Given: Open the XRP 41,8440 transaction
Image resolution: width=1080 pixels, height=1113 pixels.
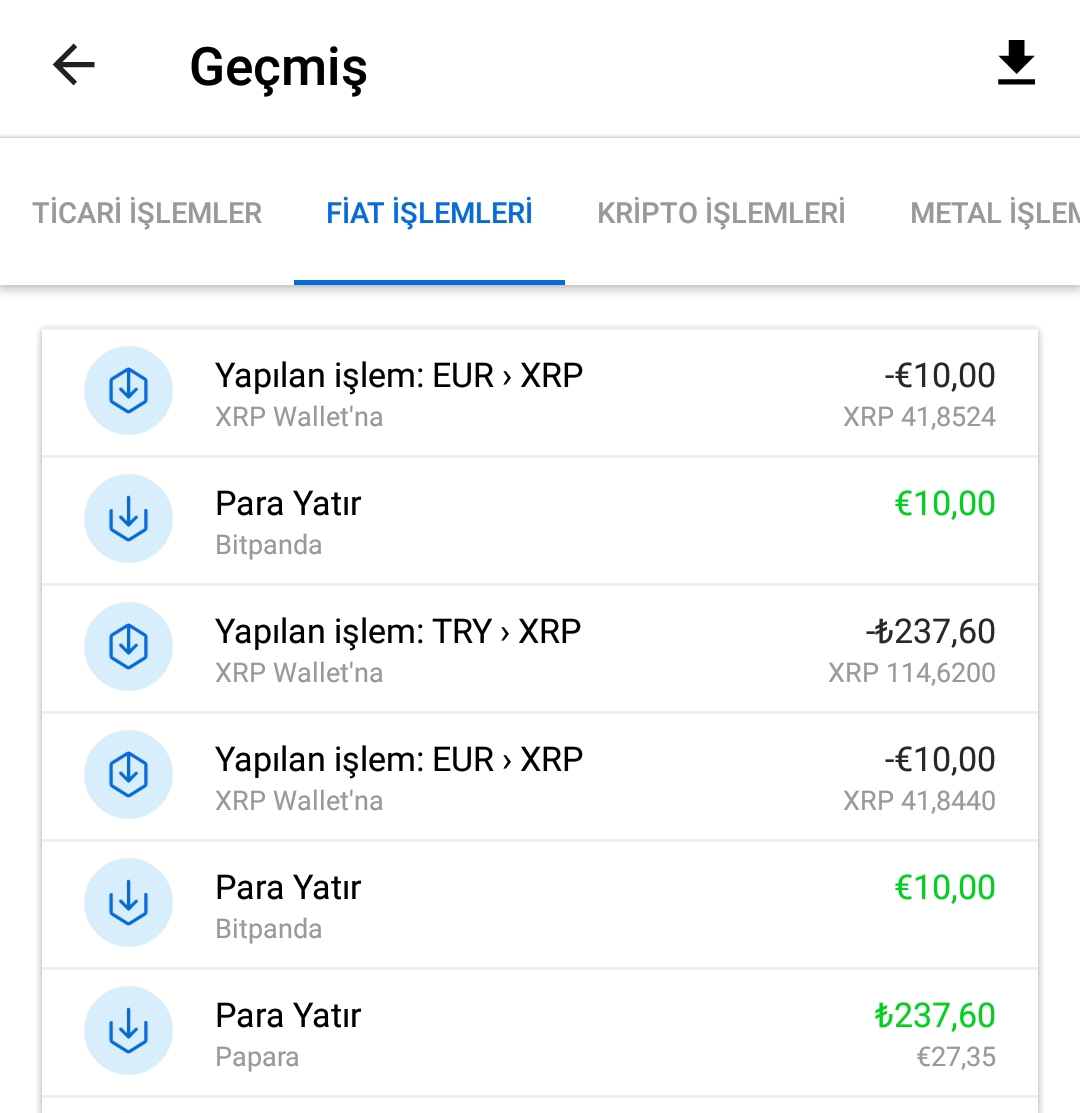Looking at the screenshot, I should pos(540,777).
